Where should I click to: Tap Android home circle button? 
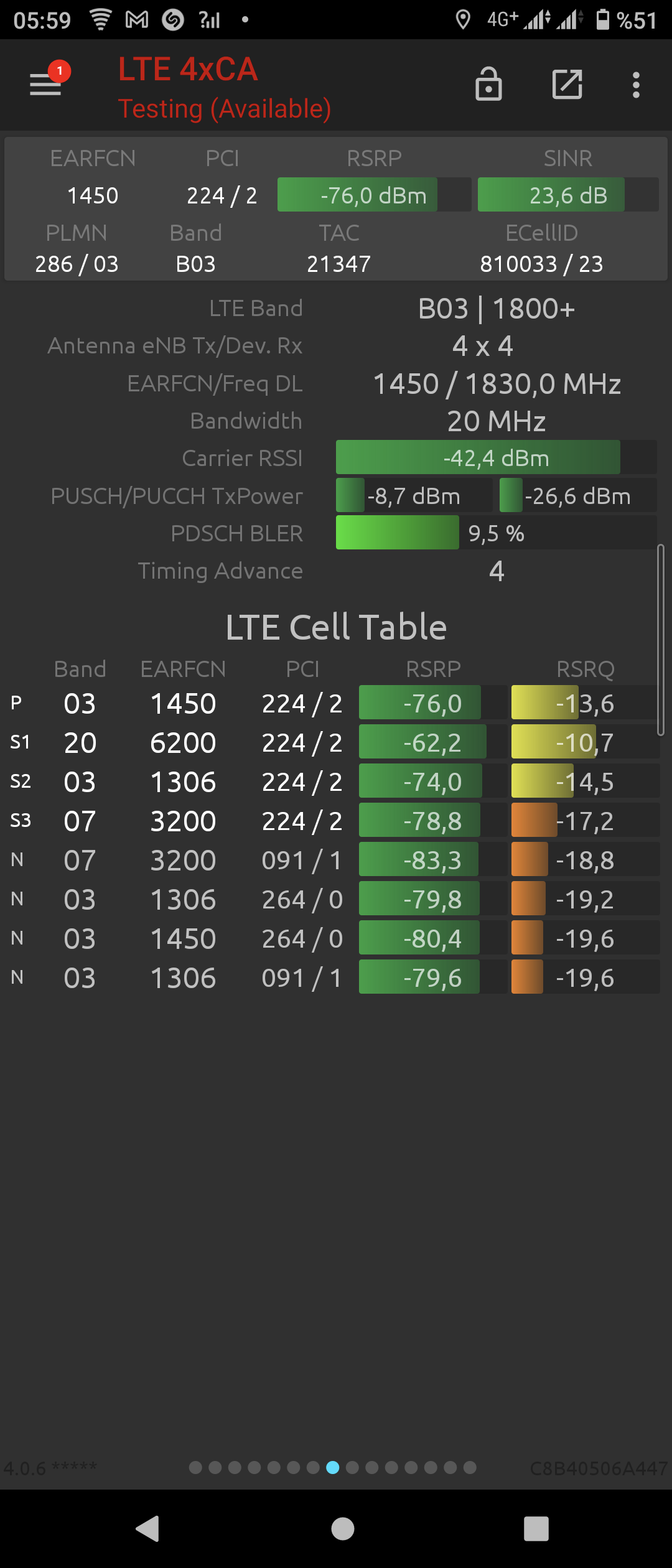click(x=343, y=1528)
